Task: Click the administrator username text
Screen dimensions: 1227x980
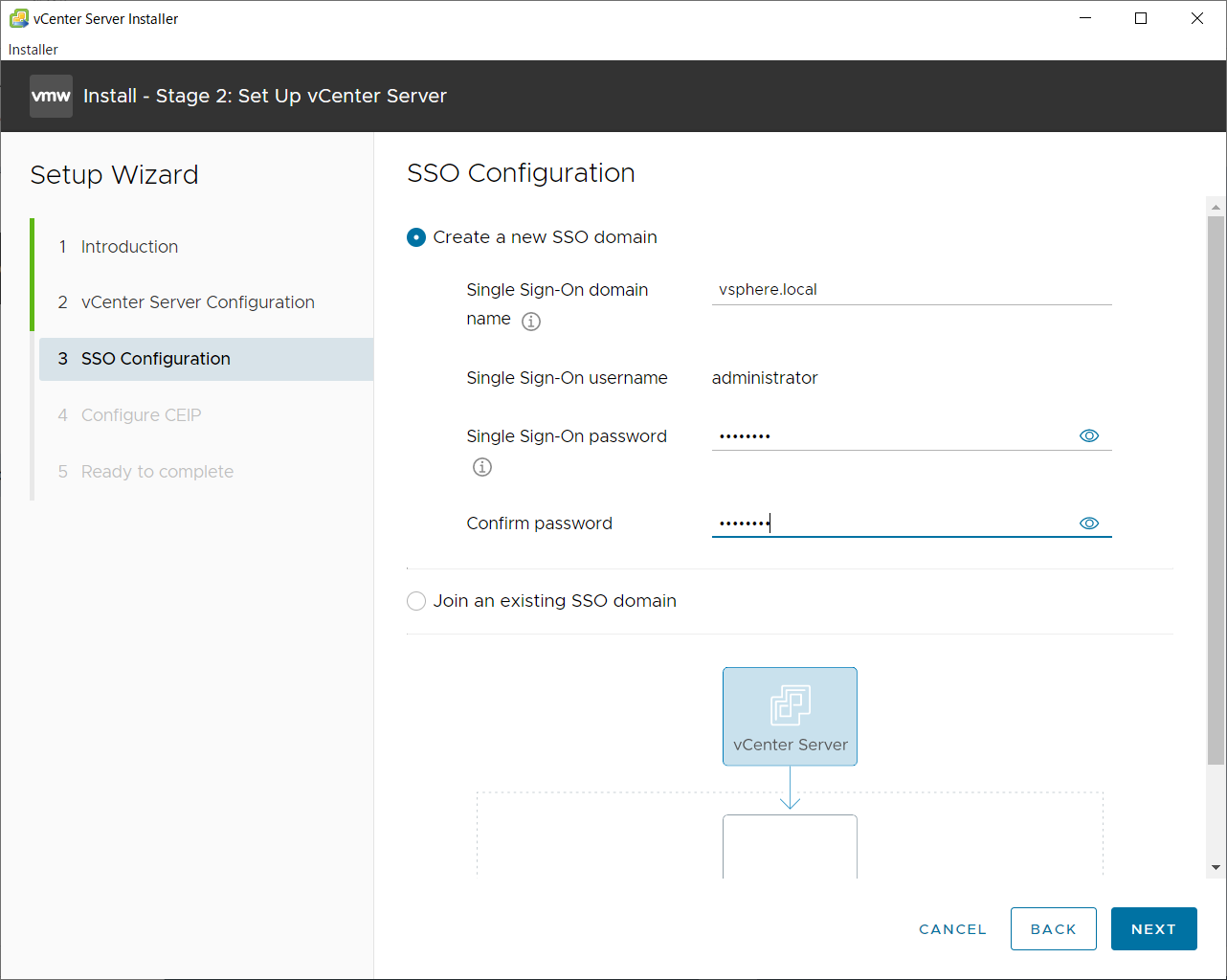Action: pos(765,378)
